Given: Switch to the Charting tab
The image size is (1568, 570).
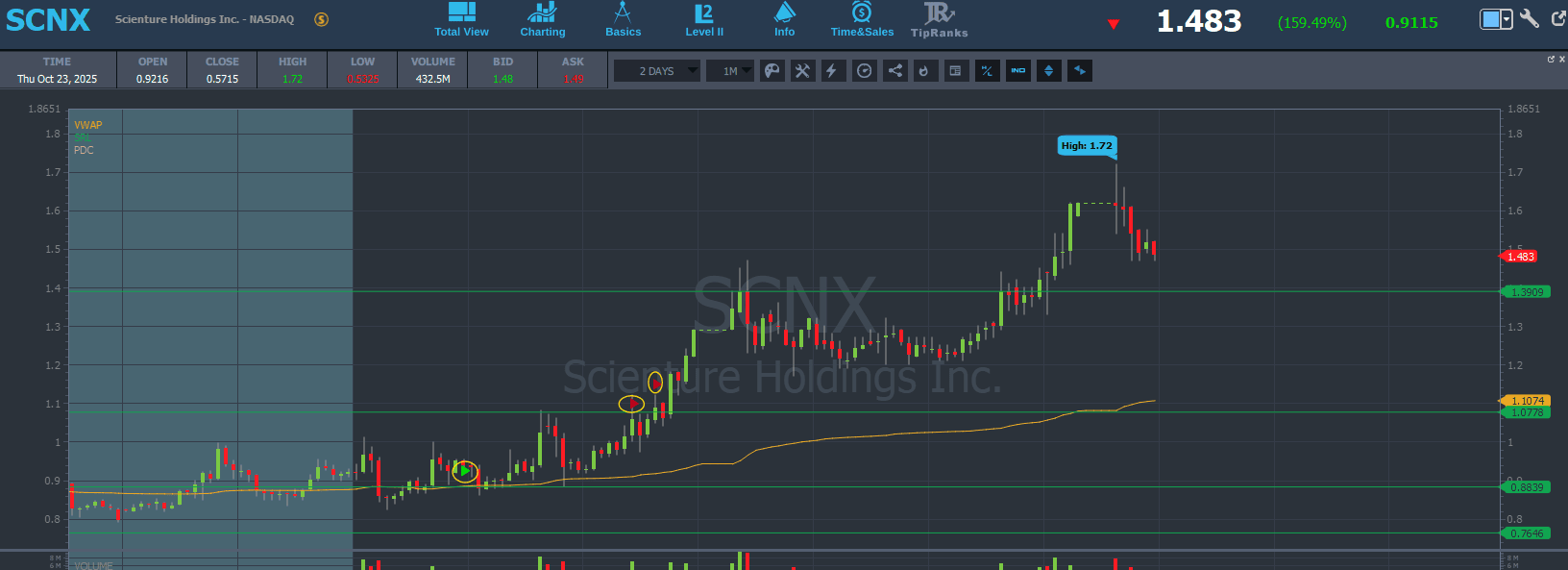Looking at the screenshot, I should [x=543, y=20].
